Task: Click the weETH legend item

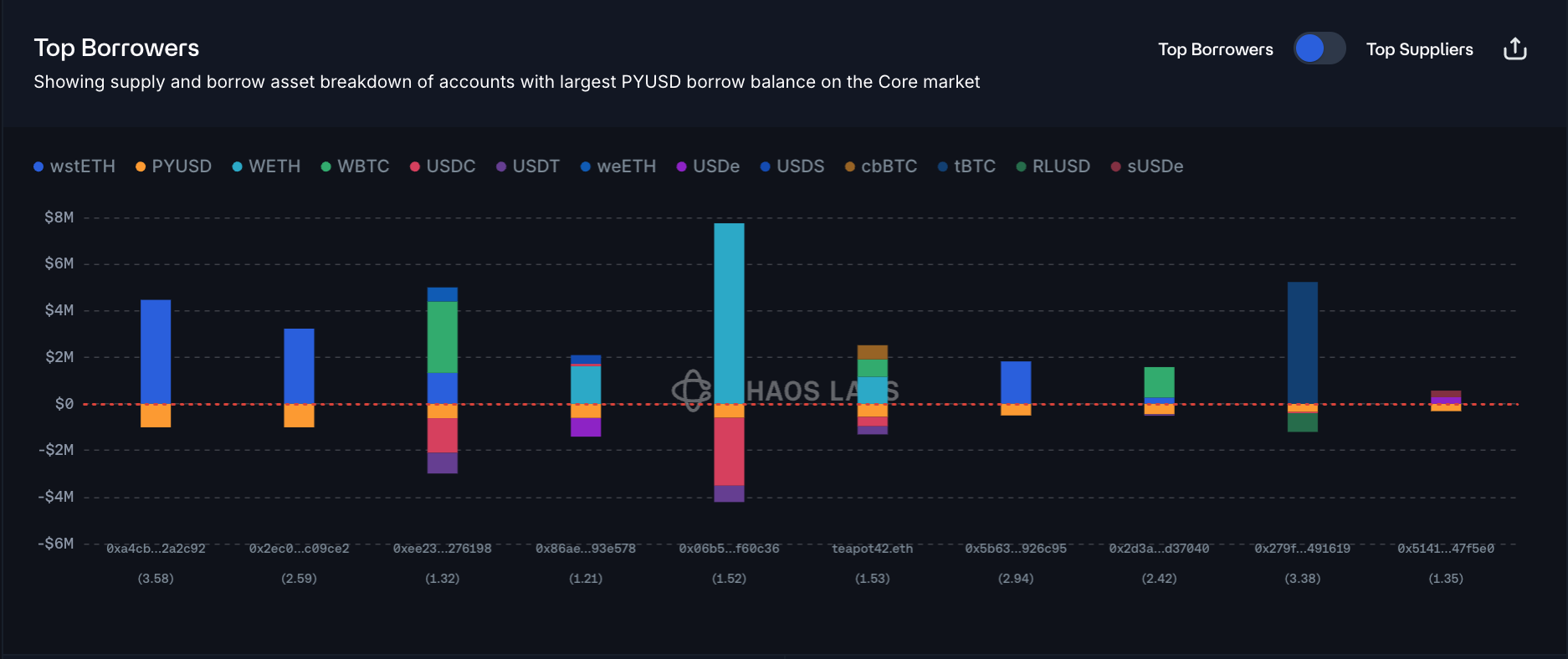Action: click(x=617, y=166)
